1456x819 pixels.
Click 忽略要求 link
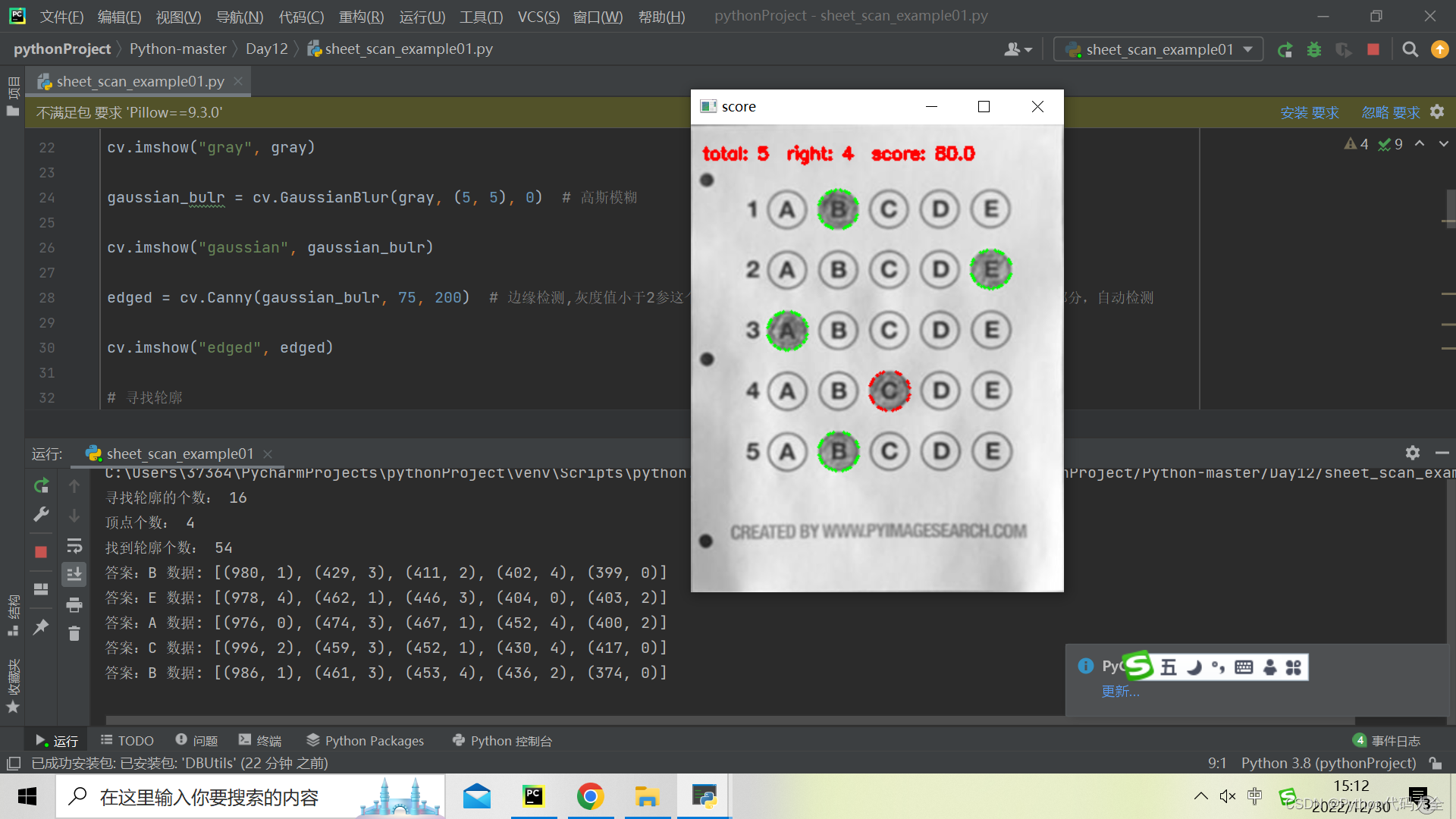1391,113
